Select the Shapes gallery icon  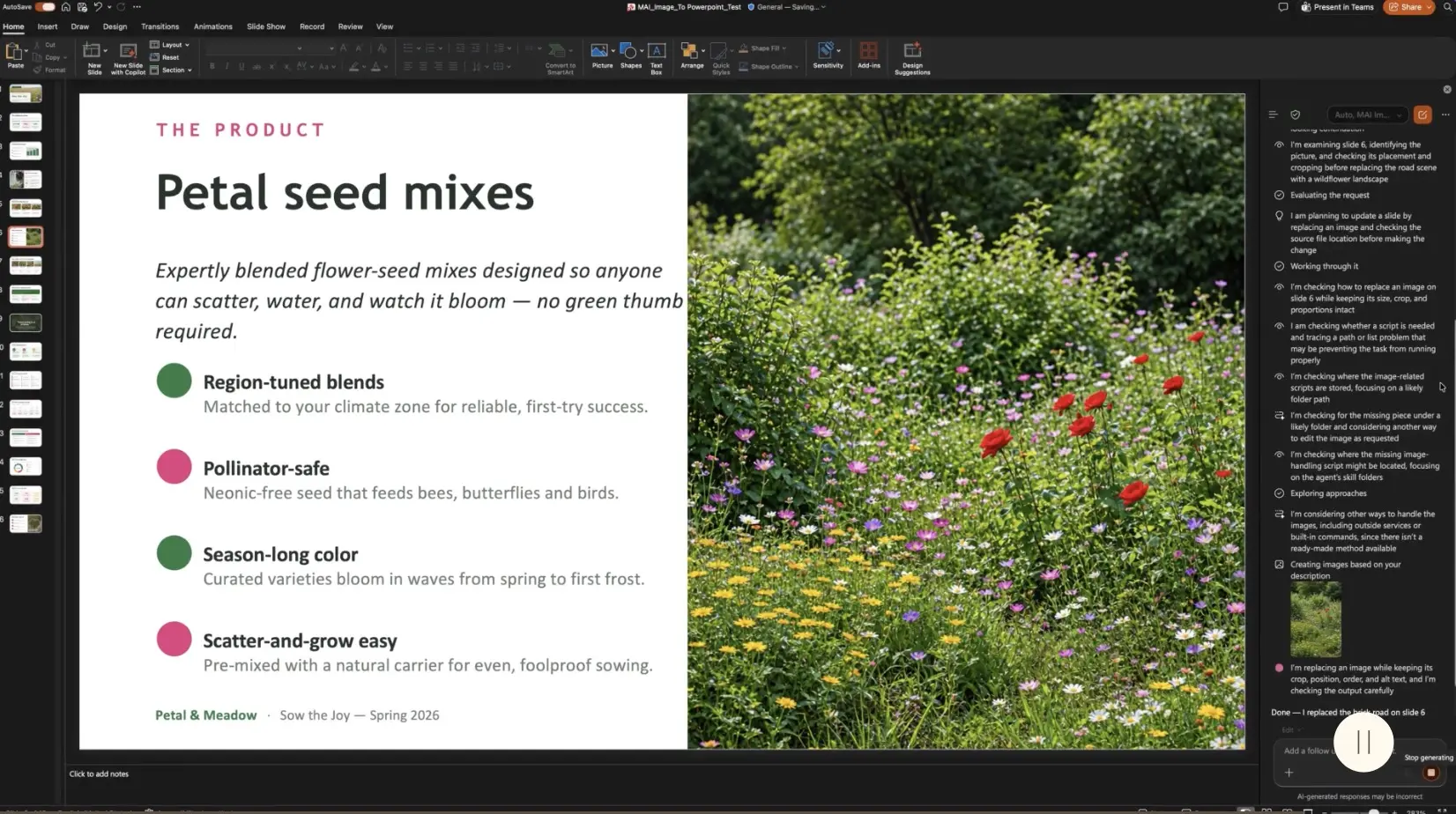630,55
